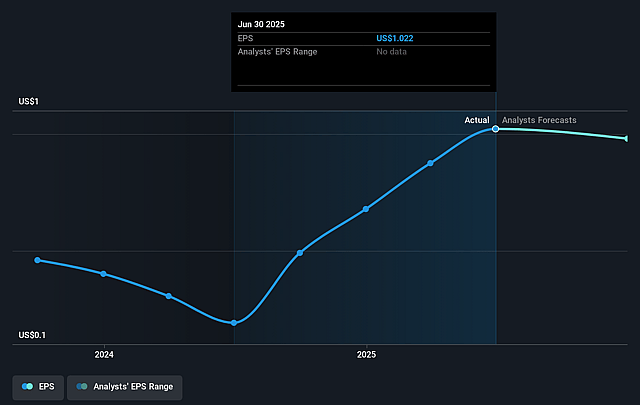The height and width of the screenshot is (405, 640).
Task: Click the Actual label
Action: 477,120
